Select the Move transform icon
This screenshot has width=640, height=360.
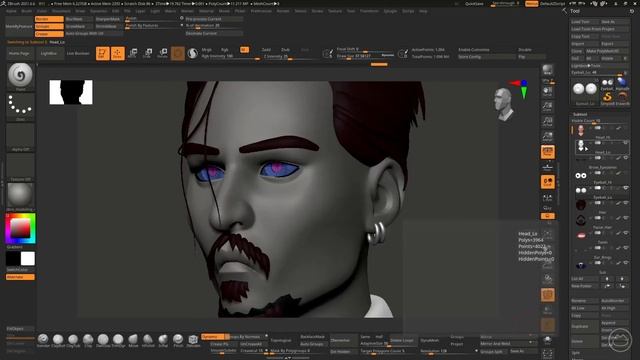pyautogui.click(x=133, y=53)
